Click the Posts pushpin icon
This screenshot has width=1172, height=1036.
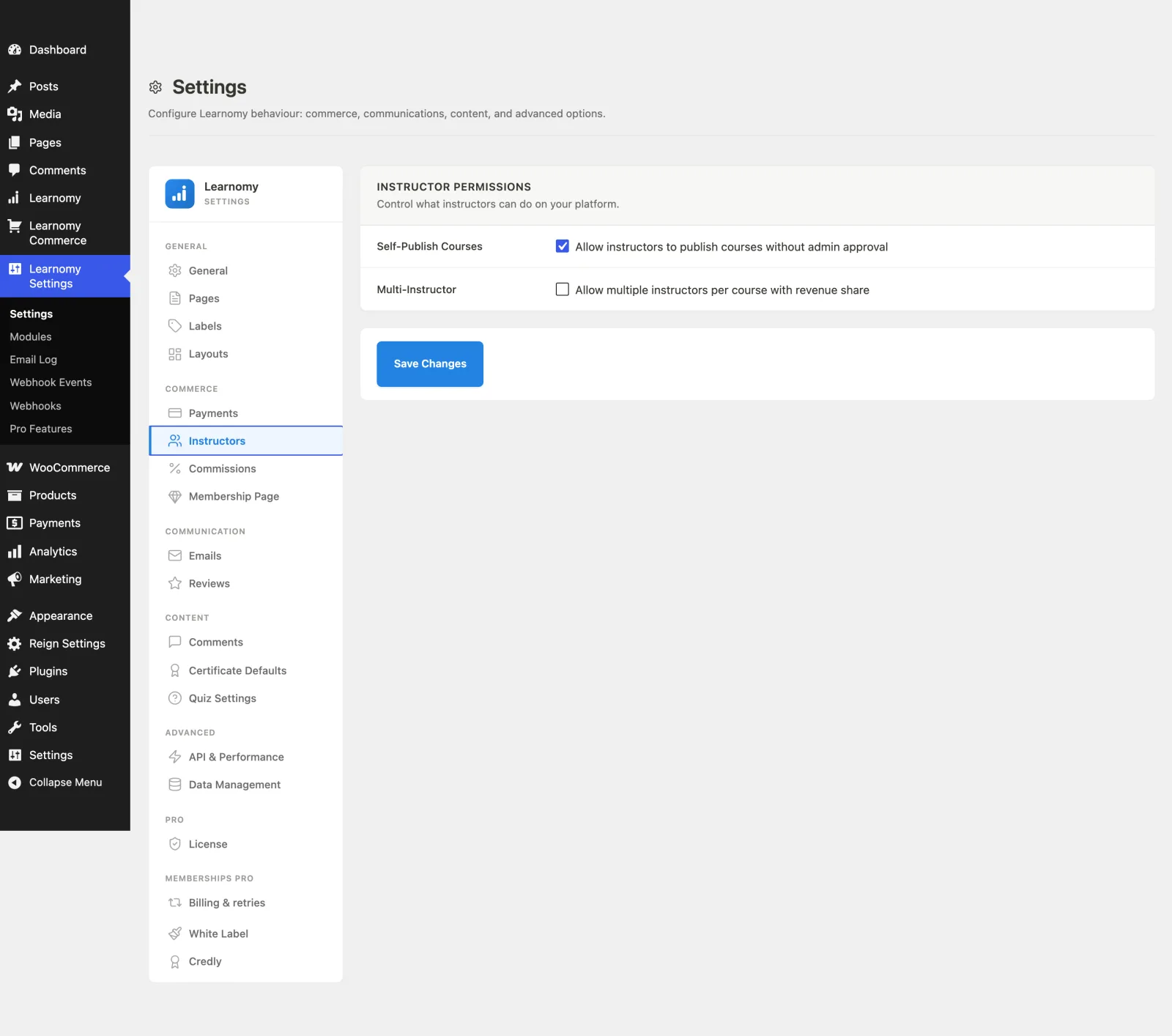[15, 86]
